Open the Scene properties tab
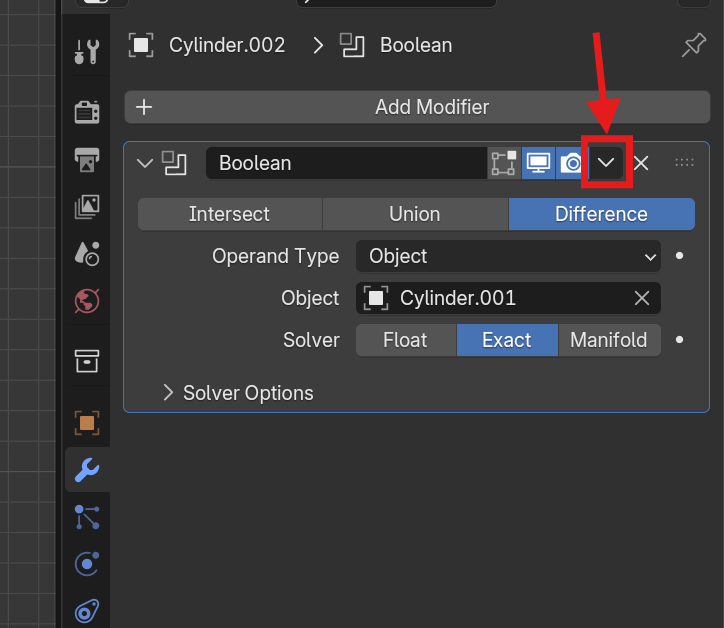 click(87, 254)
